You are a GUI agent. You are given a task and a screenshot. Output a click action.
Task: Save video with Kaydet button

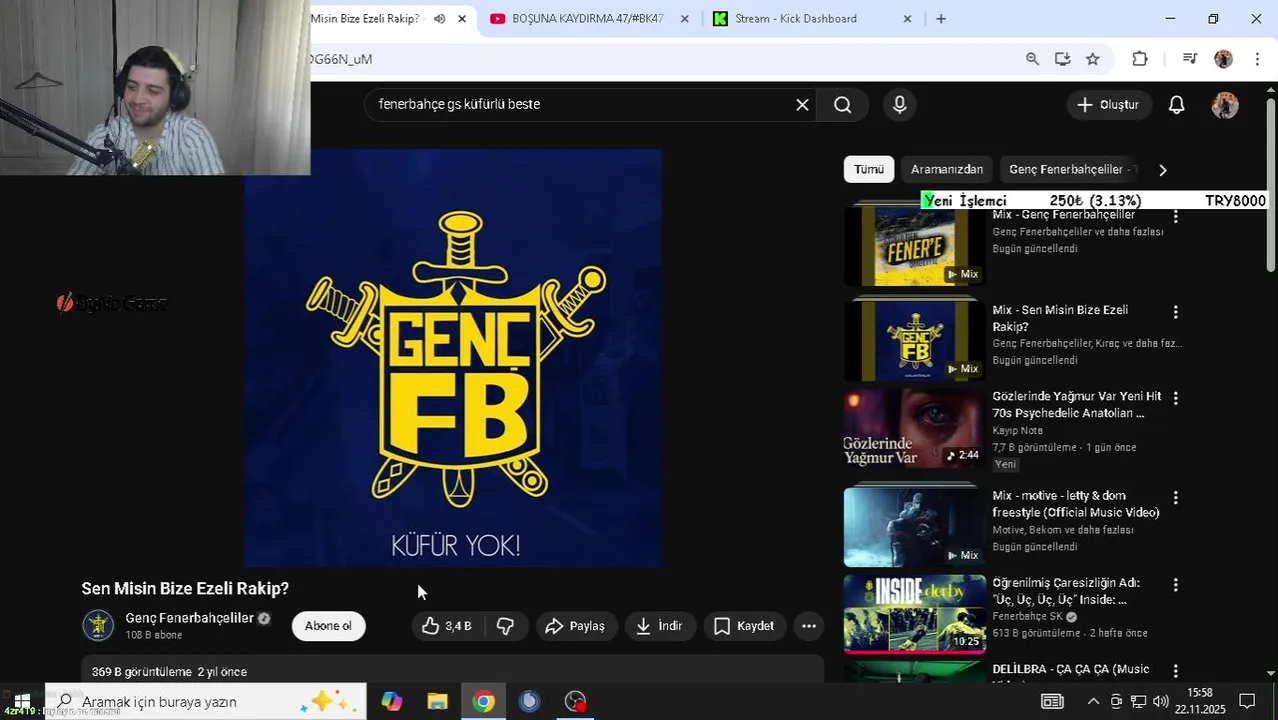click(x=744, y=626)
